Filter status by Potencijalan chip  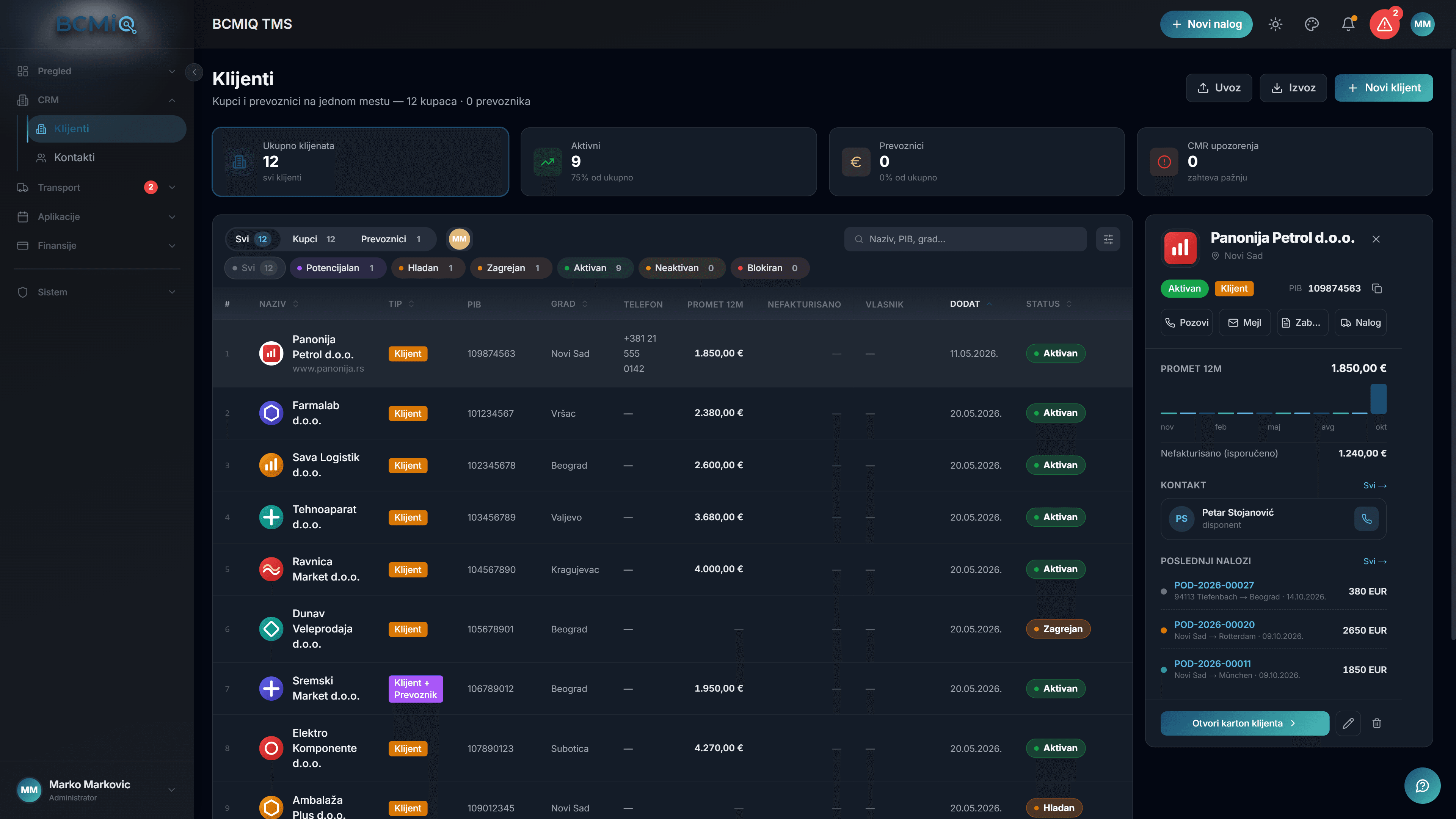[x=337, y=268]
